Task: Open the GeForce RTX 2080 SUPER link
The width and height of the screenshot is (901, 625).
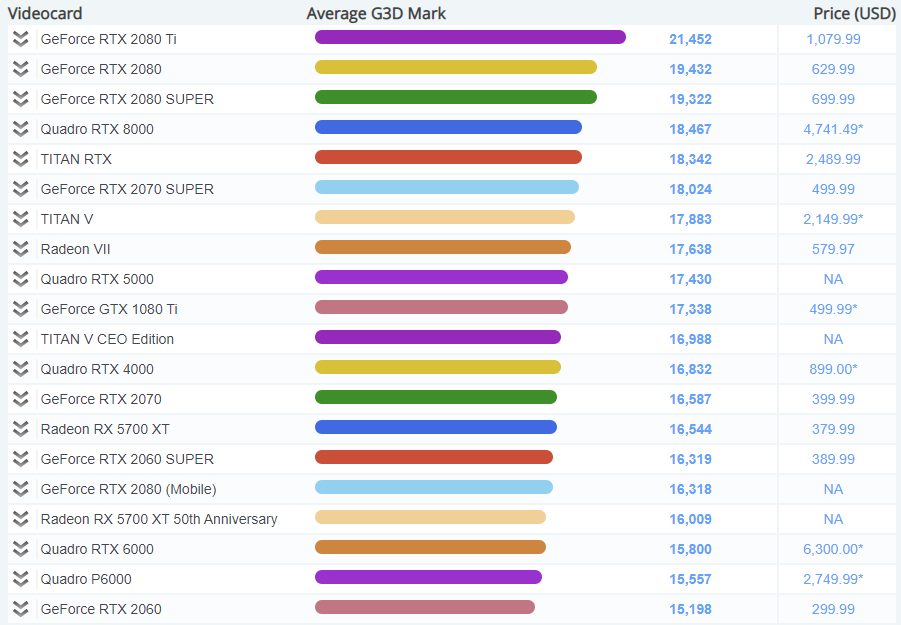Action: (x=127, y=99)
